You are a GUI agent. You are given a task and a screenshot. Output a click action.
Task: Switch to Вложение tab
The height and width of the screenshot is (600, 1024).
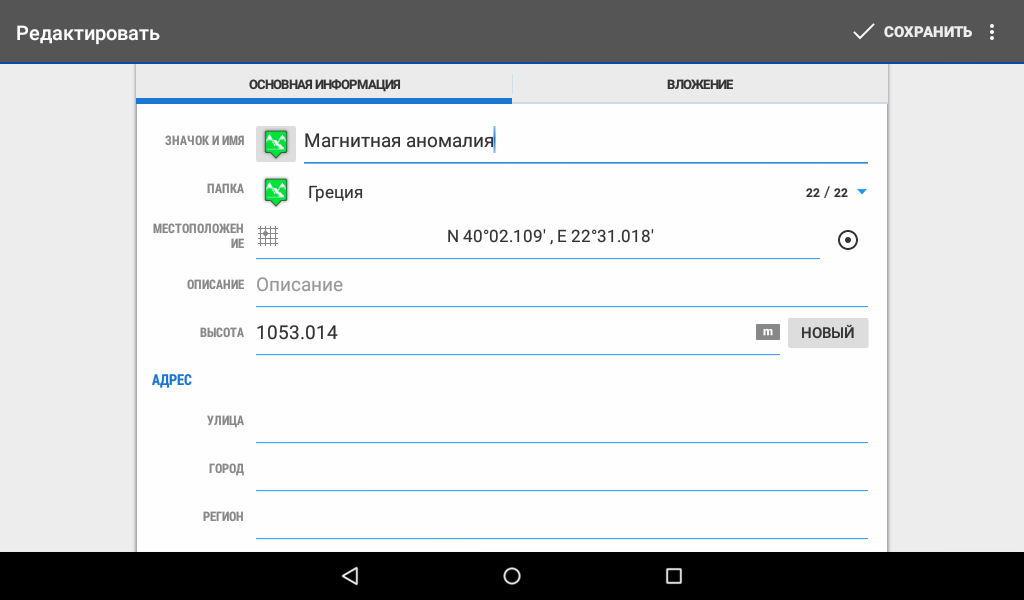coord(700,85)
